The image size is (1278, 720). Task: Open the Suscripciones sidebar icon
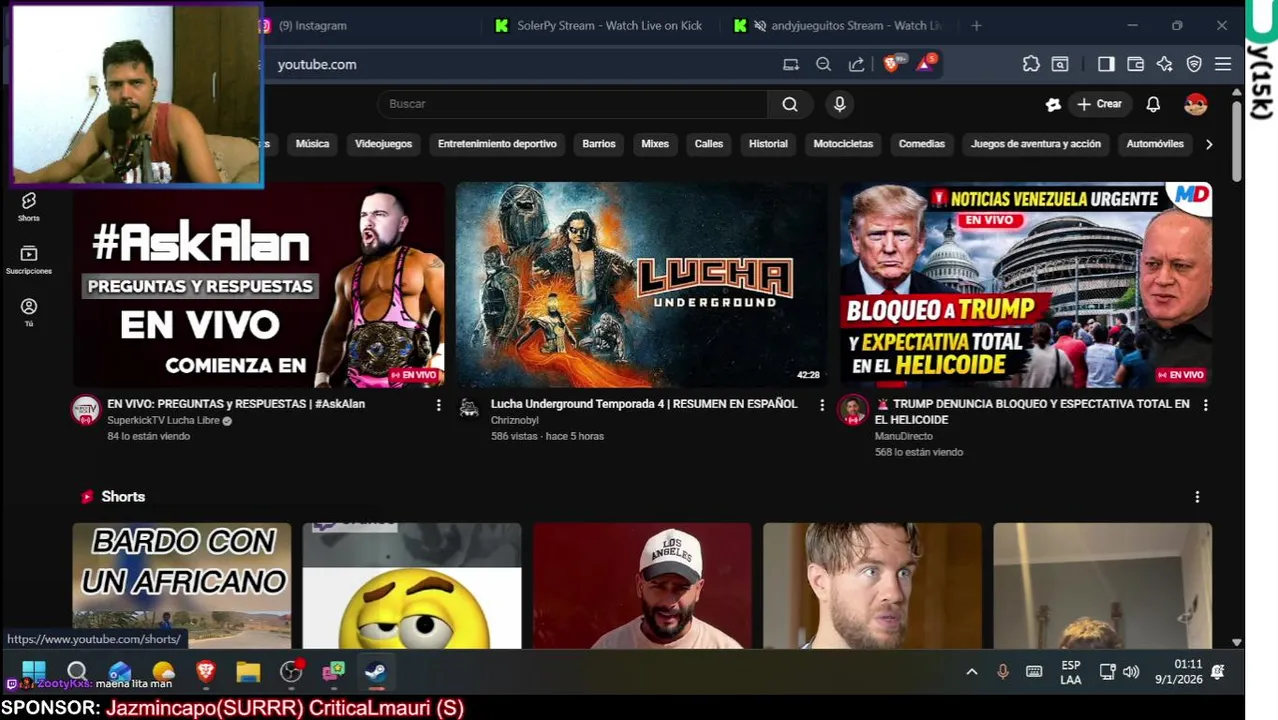29,259
